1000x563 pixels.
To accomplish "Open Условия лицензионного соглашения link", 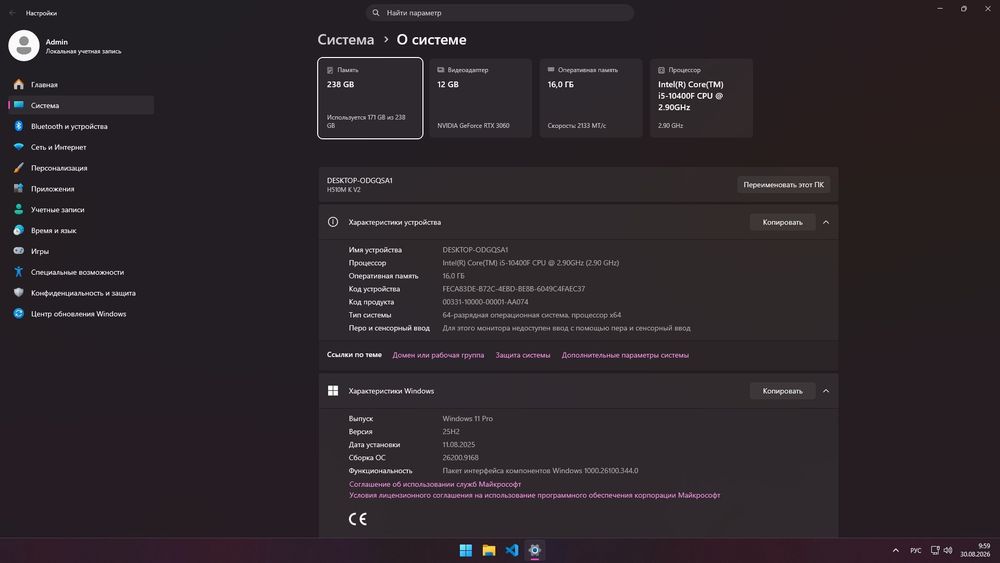I will coord(534,495).
